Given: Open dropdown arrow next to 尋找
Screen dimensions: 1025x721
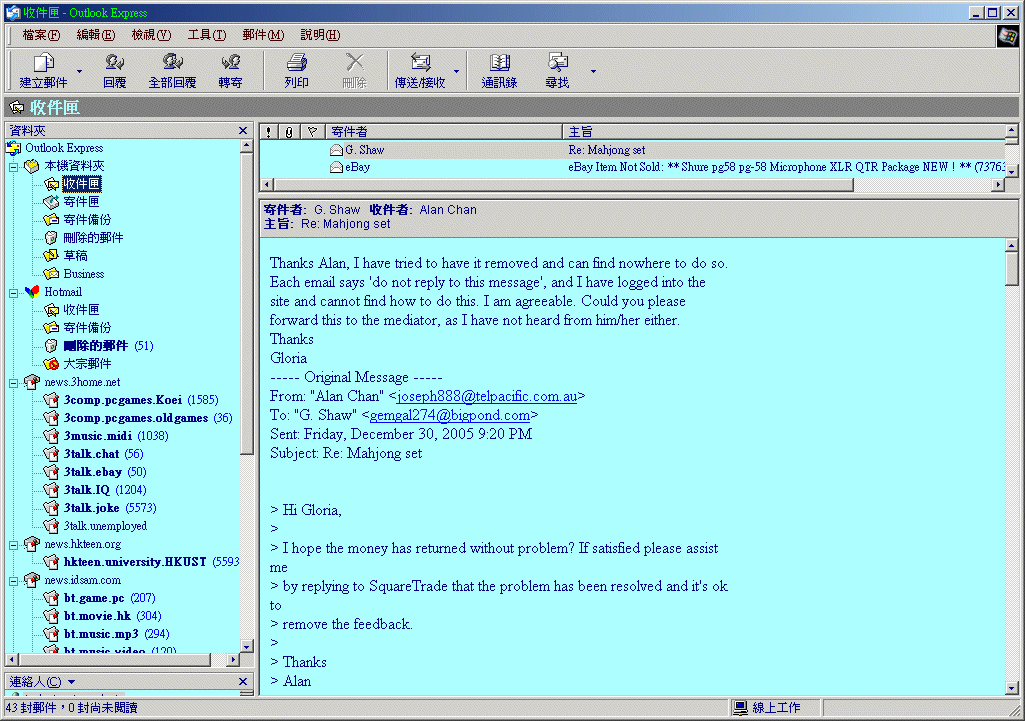Looking at the screenshot, I should 594,71.
